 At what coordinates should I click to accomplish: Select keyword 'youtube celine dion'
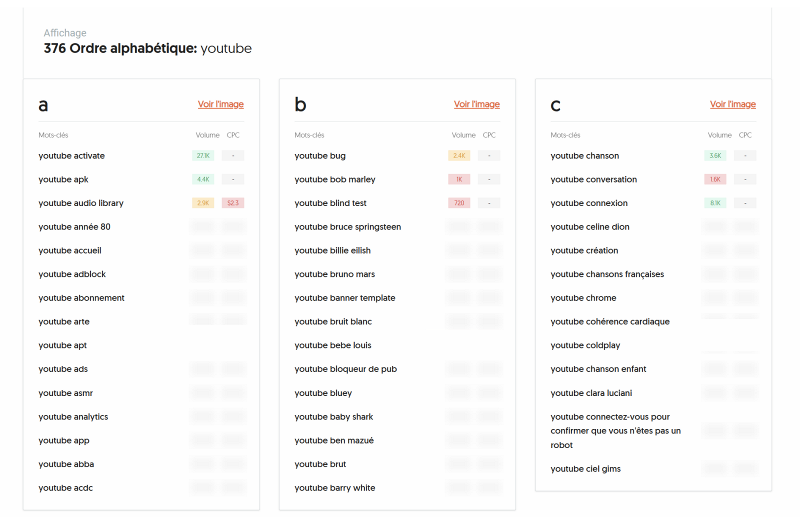pos(590,227)
